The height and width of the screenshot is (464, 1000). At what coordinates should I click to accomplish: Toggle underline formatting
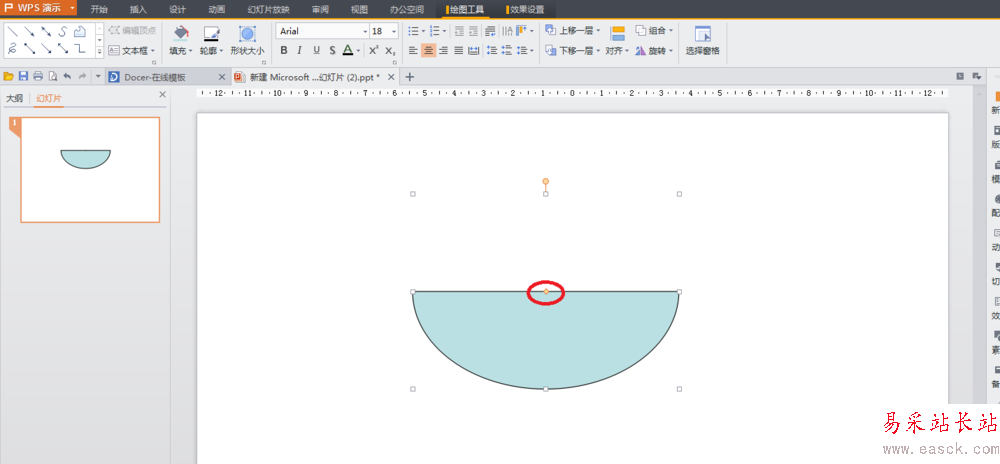316,50
